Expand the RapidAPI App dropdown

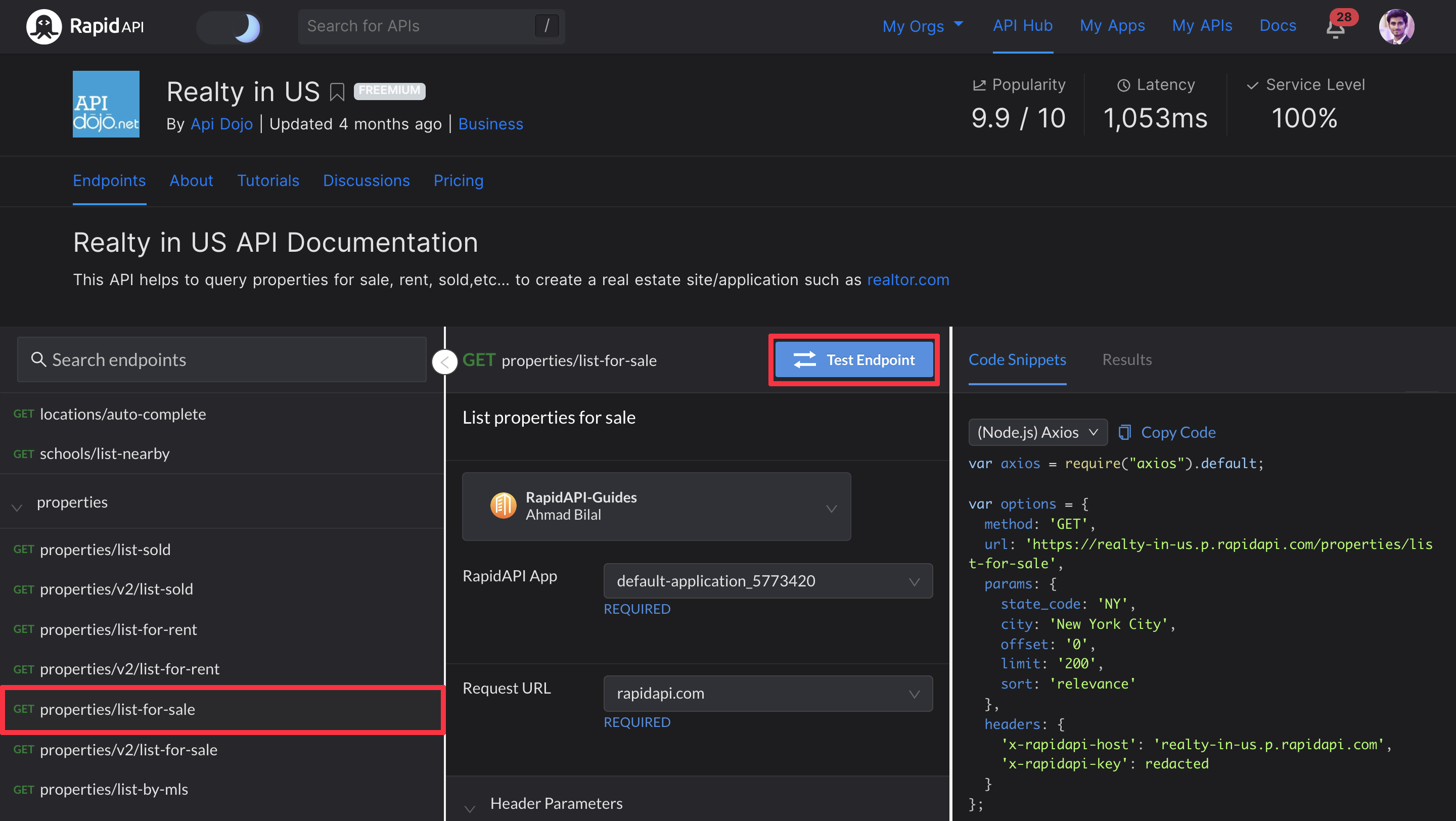[767, 581]
